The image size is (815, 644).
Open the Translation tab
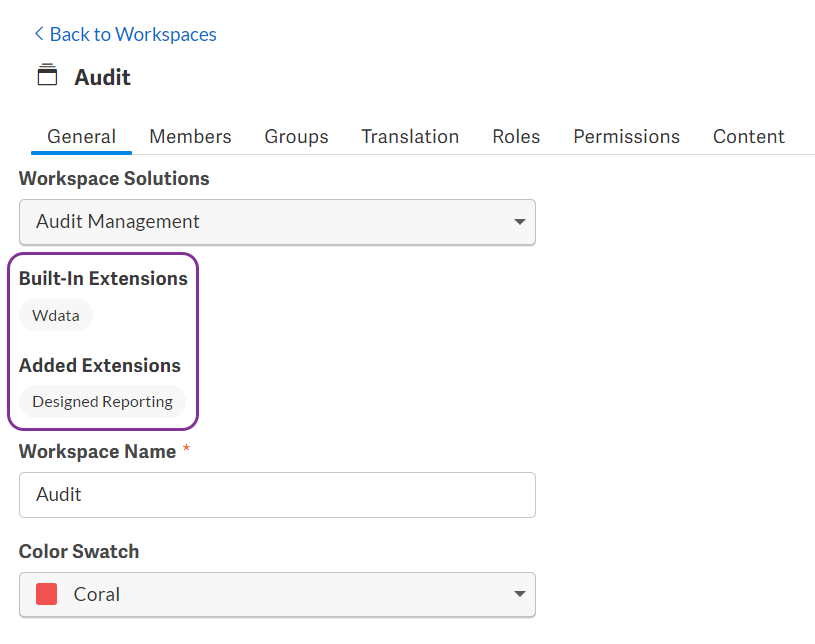410,137
